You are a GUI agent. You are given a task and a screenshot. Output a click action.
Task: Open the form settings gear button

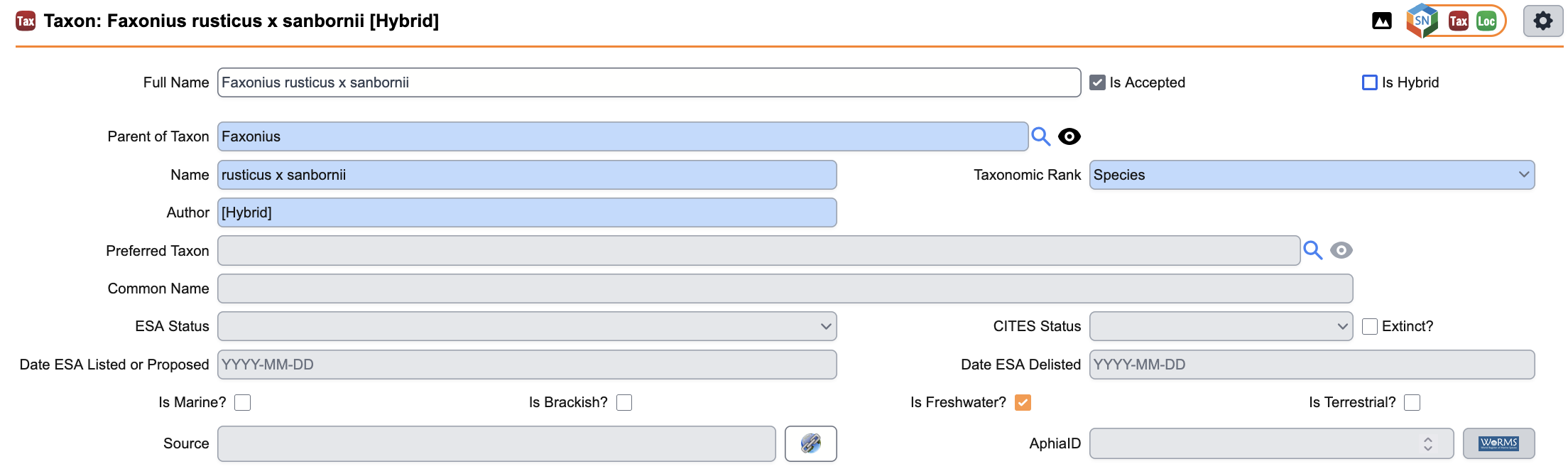(1542, 21)
